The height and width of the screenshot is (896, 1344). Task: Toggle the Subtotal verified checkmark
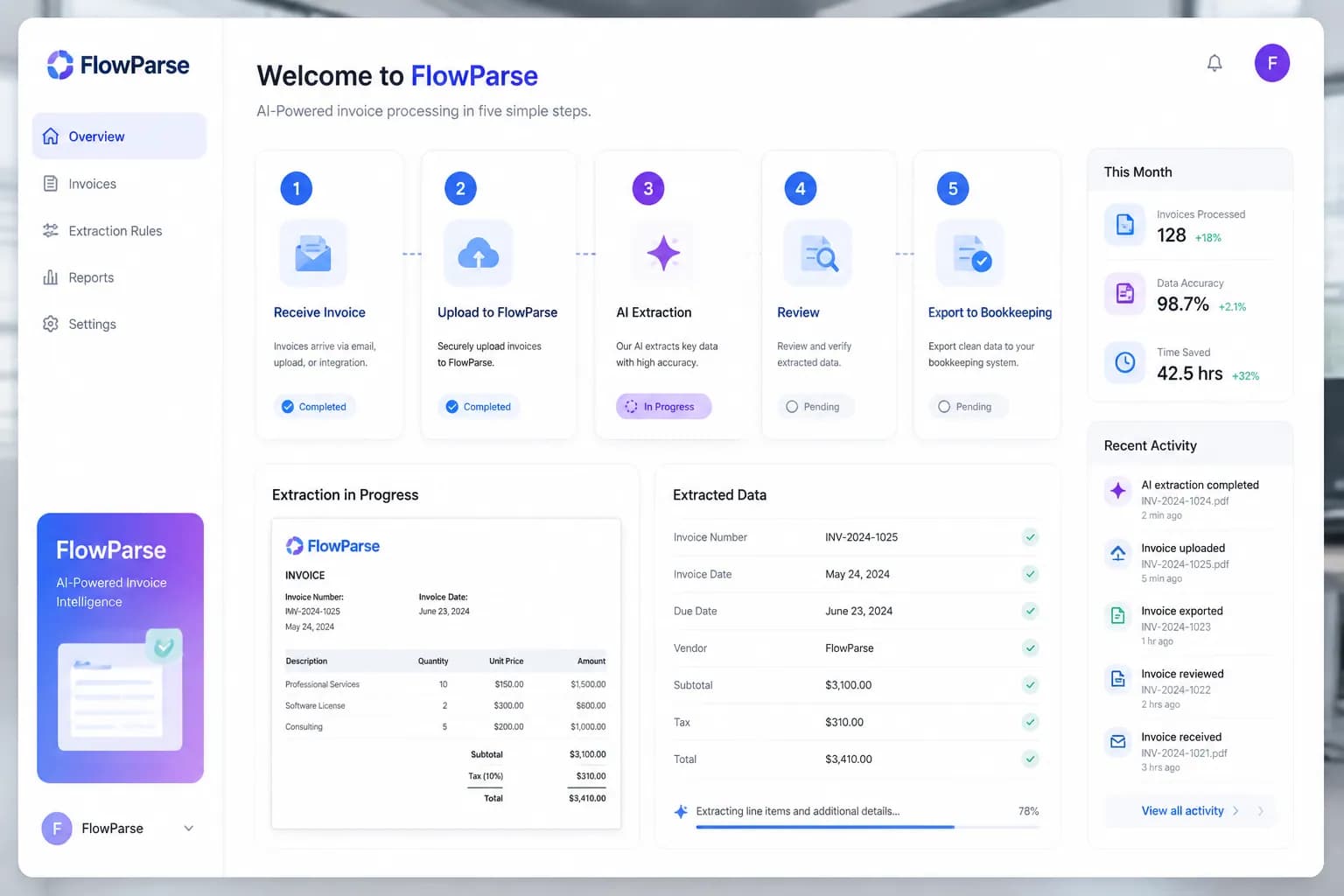pyautogui.click(x=1030, y=685)
